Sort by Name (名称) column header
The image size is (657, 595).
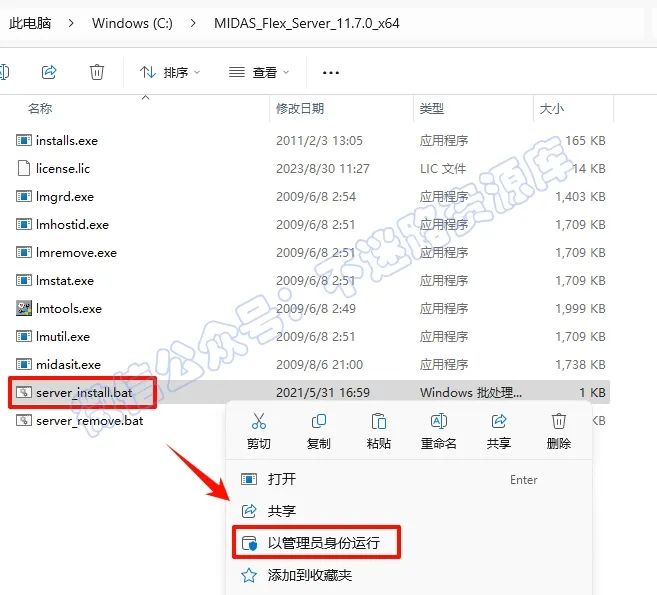[40, 109]
